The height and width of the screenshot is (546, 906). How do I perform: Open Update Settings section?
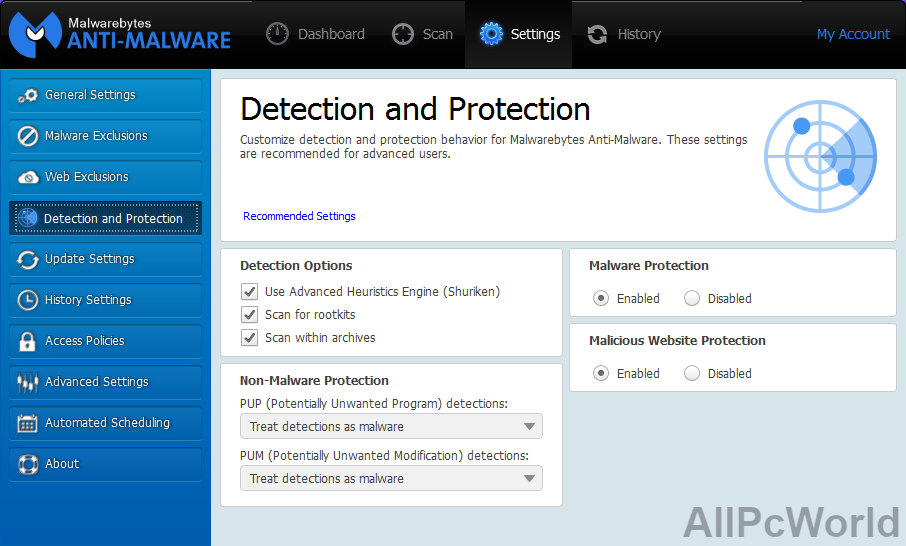point(106,259)
